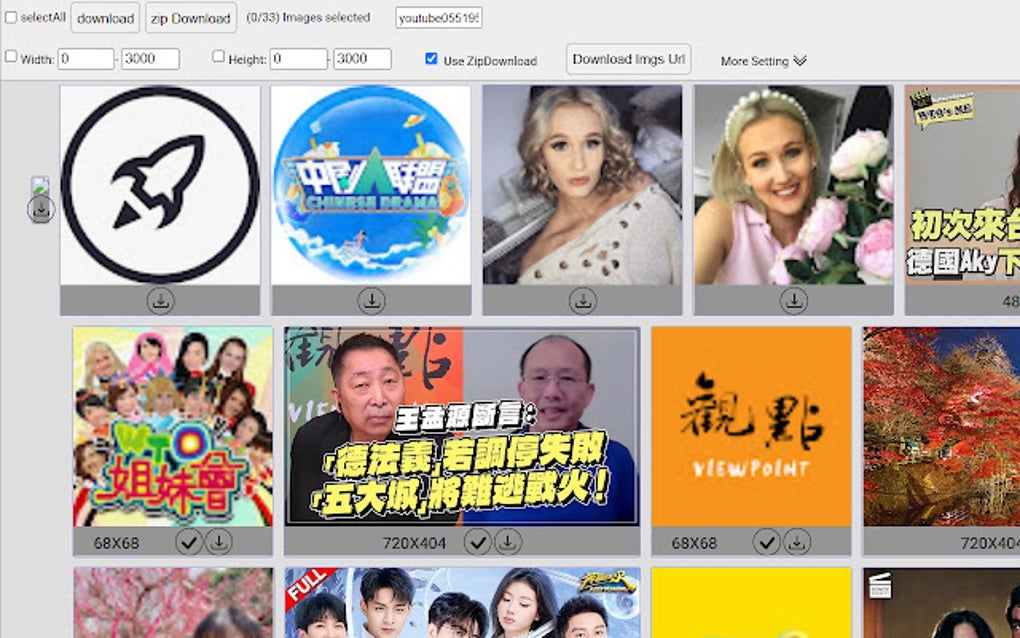The height and width of the screenshot is (638, 1020).
Task: Select the 720X404 commentary video via checkmark
Action: 477,542
